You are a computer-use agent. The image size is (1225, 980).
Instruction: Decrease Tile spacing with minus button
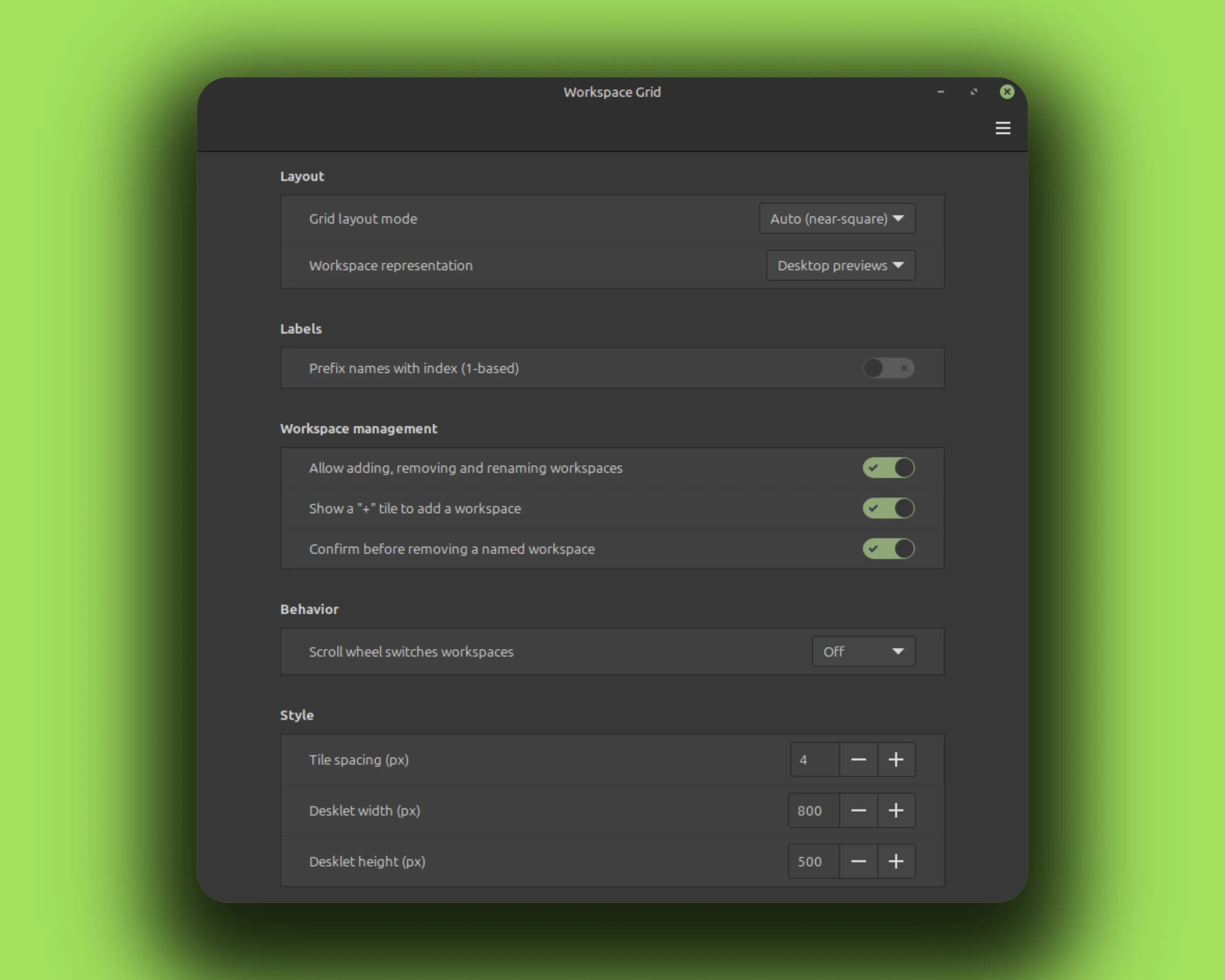click(x=858, y=760)
